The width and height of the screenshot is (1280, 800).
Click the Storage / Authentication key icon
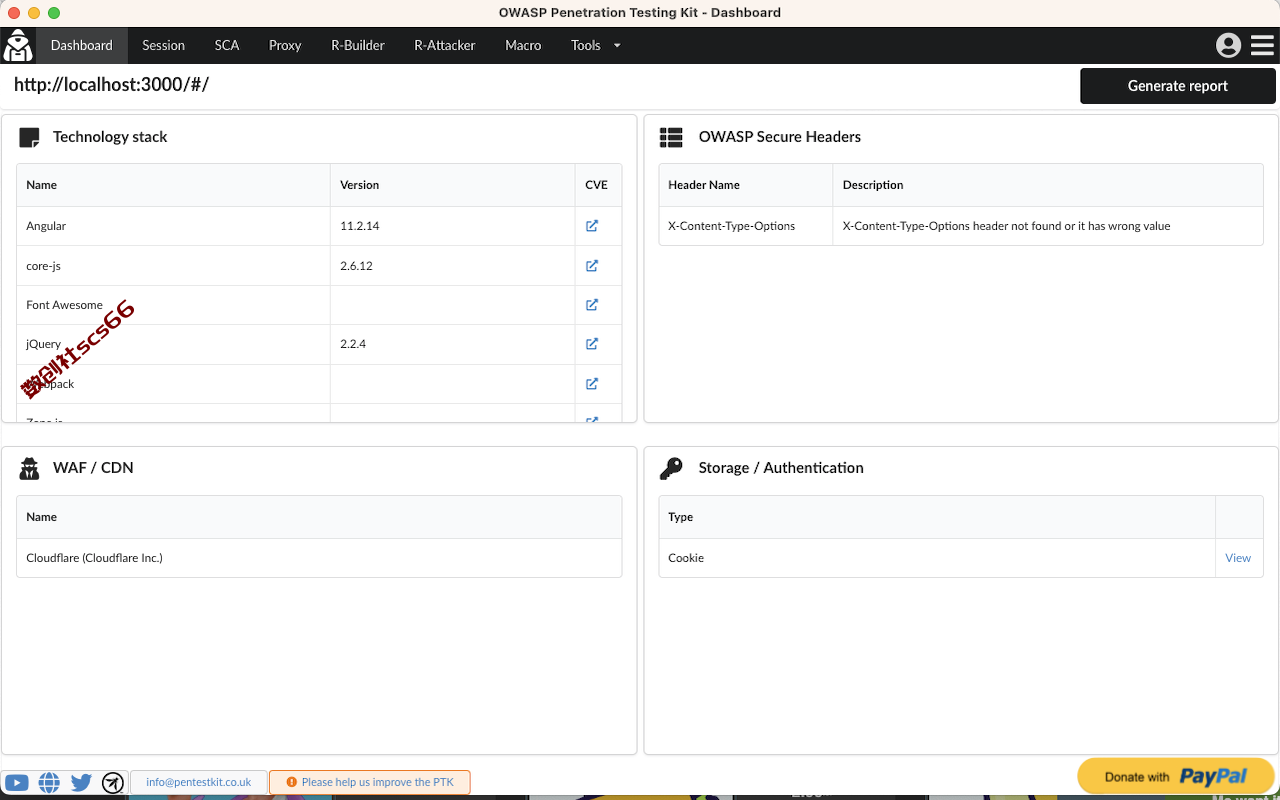(671, 468)
